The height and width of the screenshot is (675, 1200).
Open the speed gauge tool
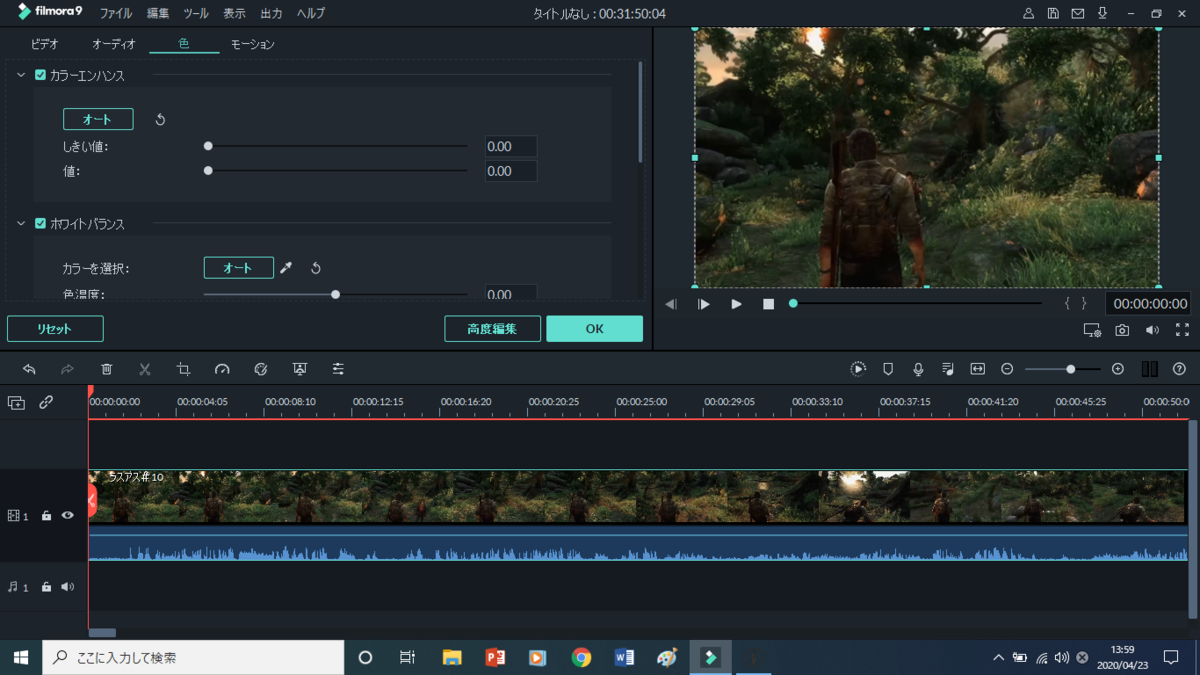tap(222, 369)
